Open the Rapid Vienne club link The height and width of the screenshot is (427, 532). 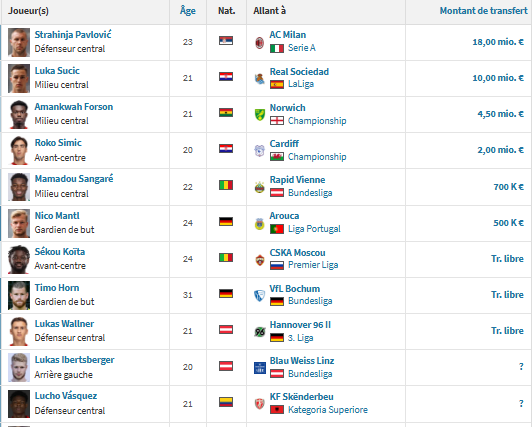coord(297,180)
